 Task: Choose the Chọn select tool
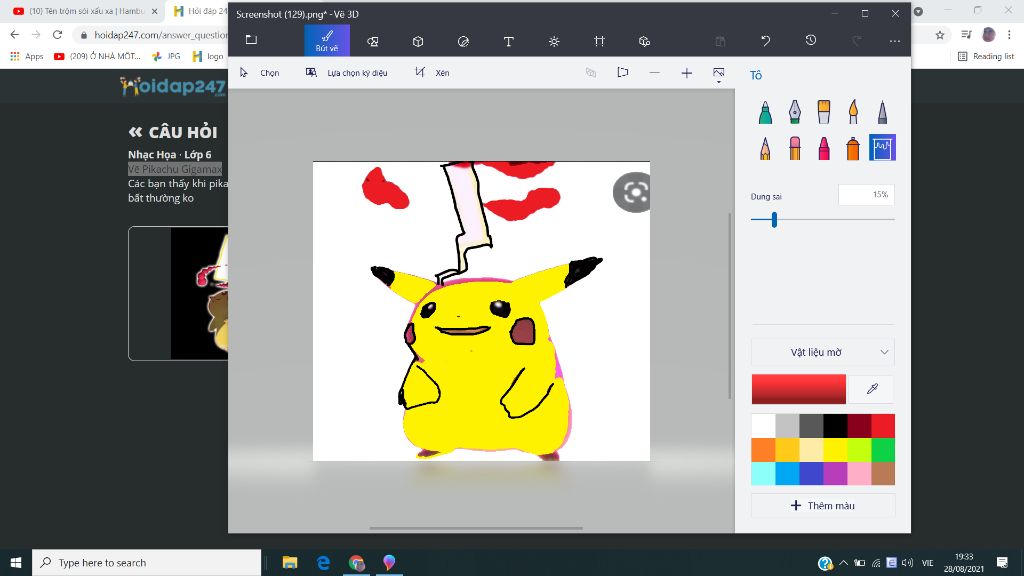pos(259,72)
